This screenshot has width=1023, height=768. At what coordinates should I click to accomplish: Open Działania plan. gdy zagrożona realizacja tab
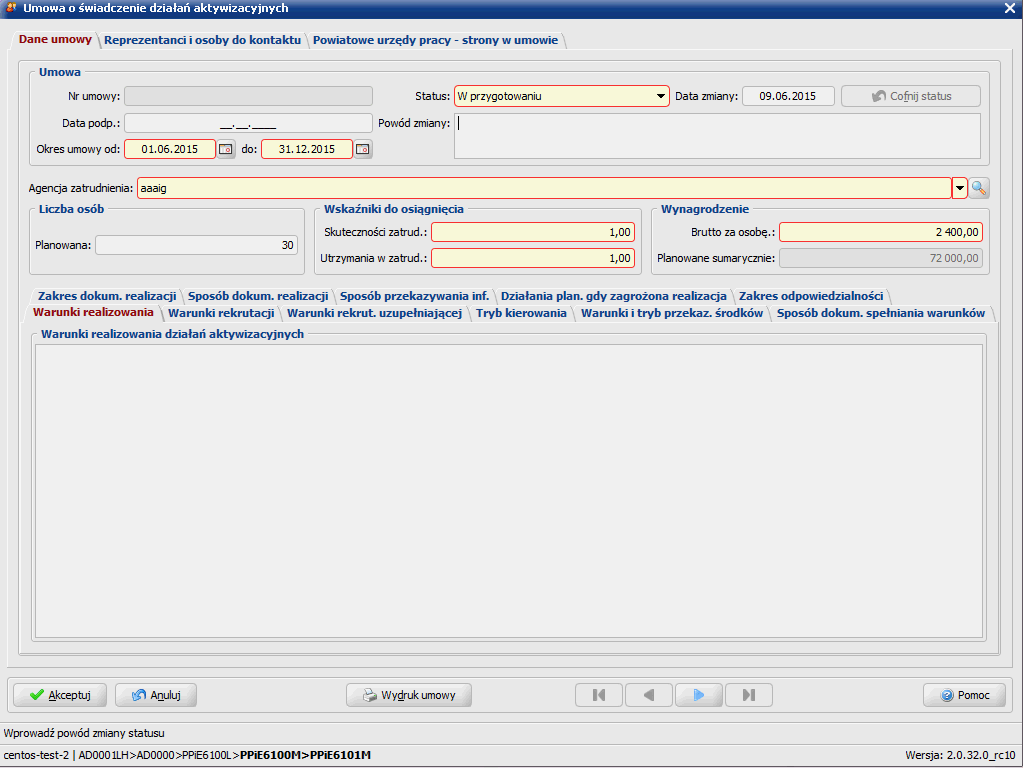[x=613, y=296]
